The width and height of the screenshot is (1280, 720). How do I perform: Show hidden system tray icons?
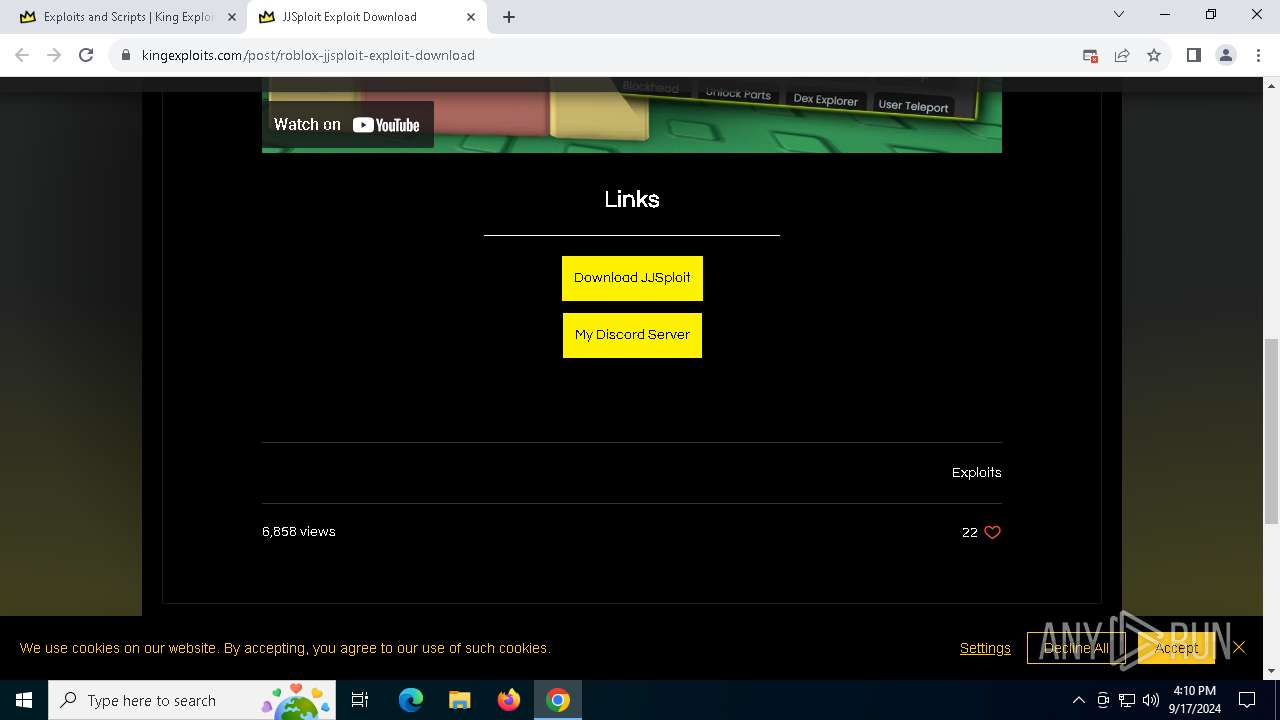coord(1078,700)
